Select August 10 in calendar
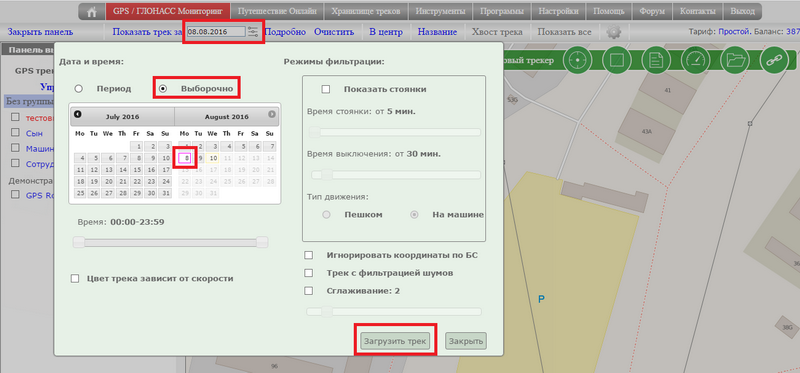800x373 pixels. tap(213, 158)
